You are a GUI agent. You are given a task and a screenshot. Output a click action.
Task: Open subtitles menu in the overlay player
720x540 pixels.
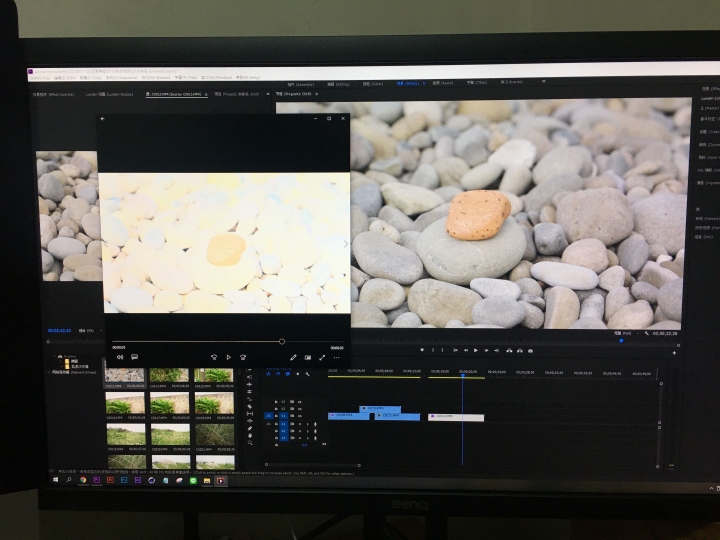(135, 357)
